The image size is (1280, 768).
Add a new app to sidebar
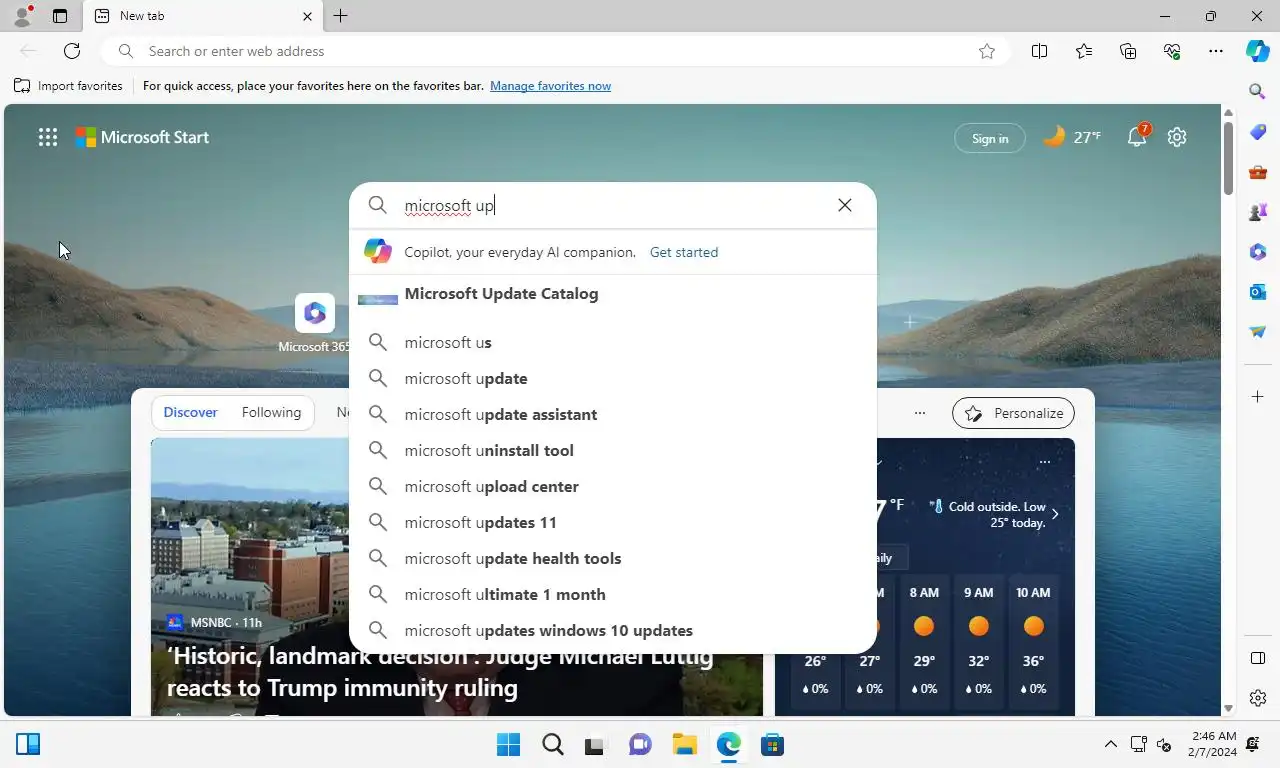click(1258, 397)
